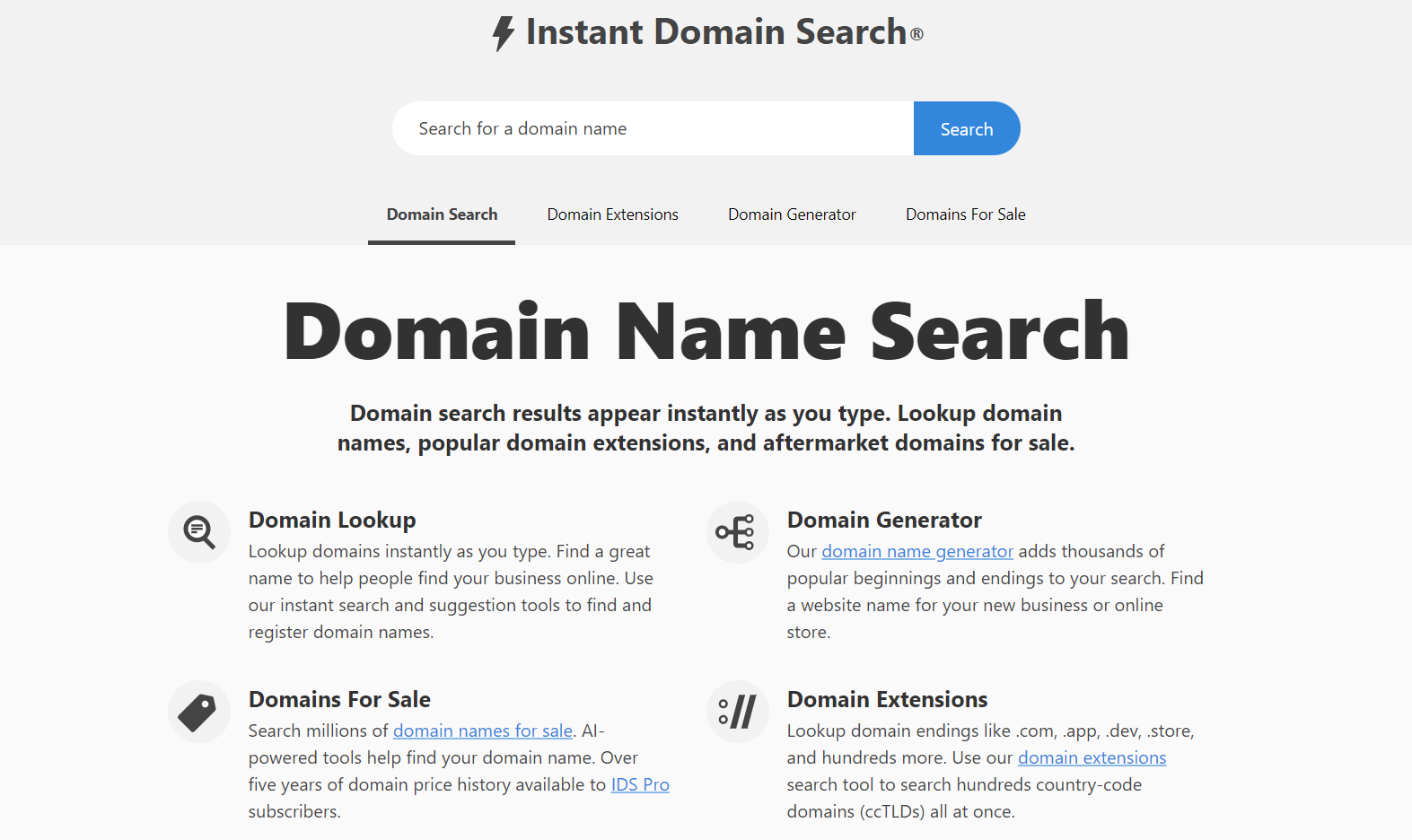Image resolution: width=1412 pixels, height=840 pixels.
Task: Click the Domain Lookup magnifier icon
Action: (x=199, y=532)
